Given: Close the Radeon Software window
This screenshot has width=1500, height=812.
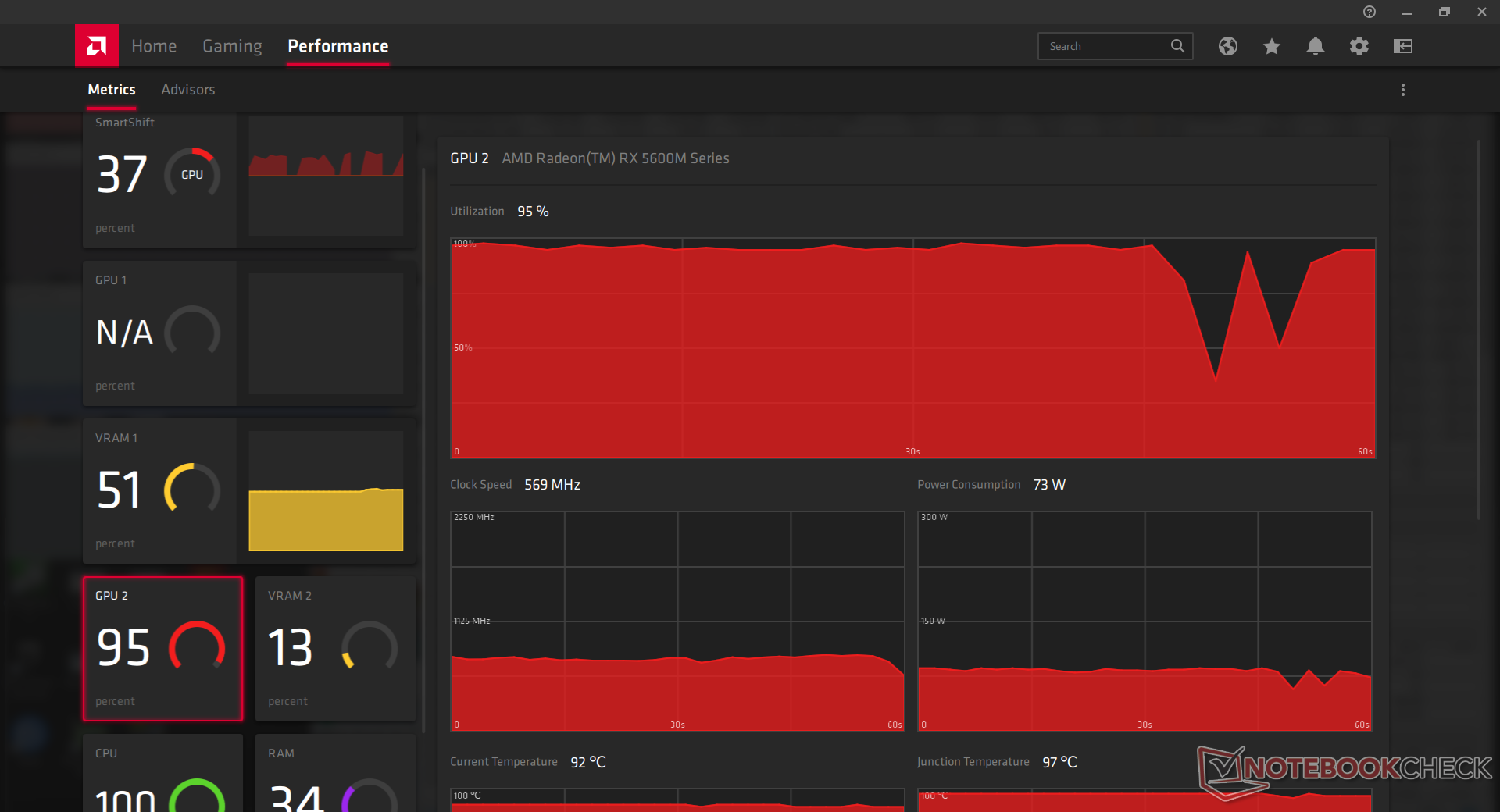Looking at the screenshot, I should coord(1482,12).
